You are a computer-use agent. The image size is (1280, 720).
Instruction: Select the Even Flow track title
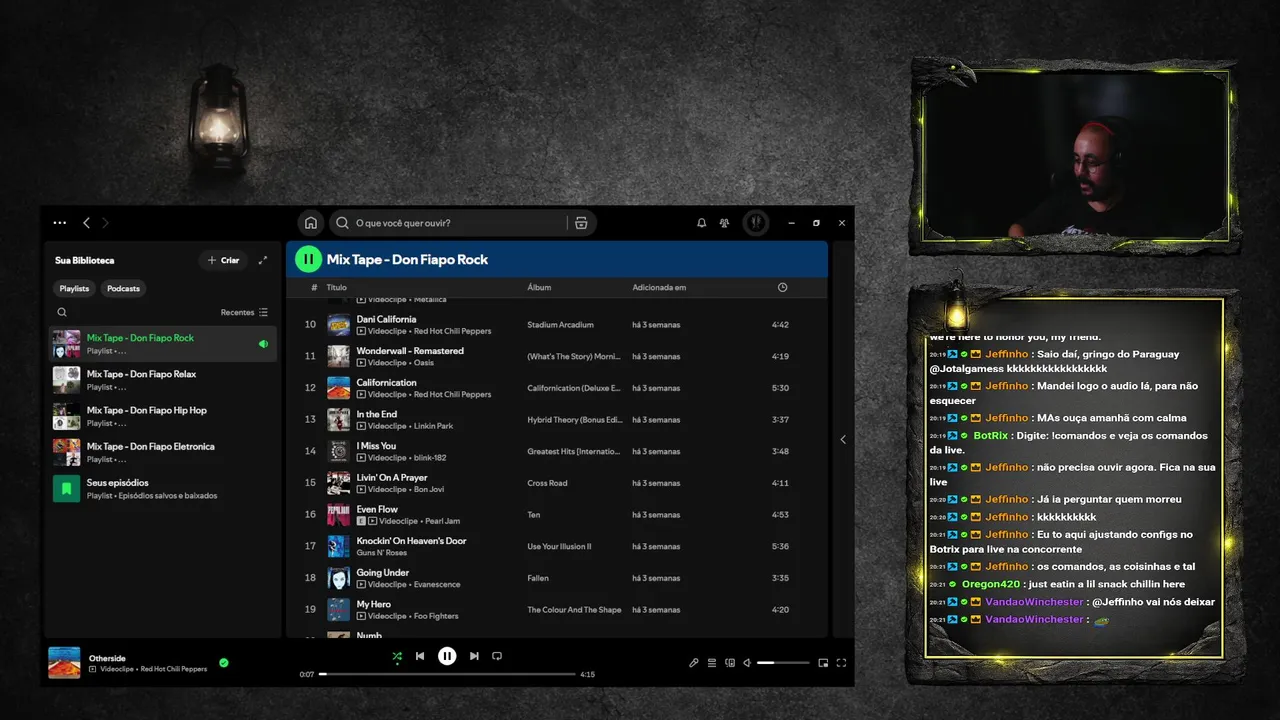tap(377, 509)
